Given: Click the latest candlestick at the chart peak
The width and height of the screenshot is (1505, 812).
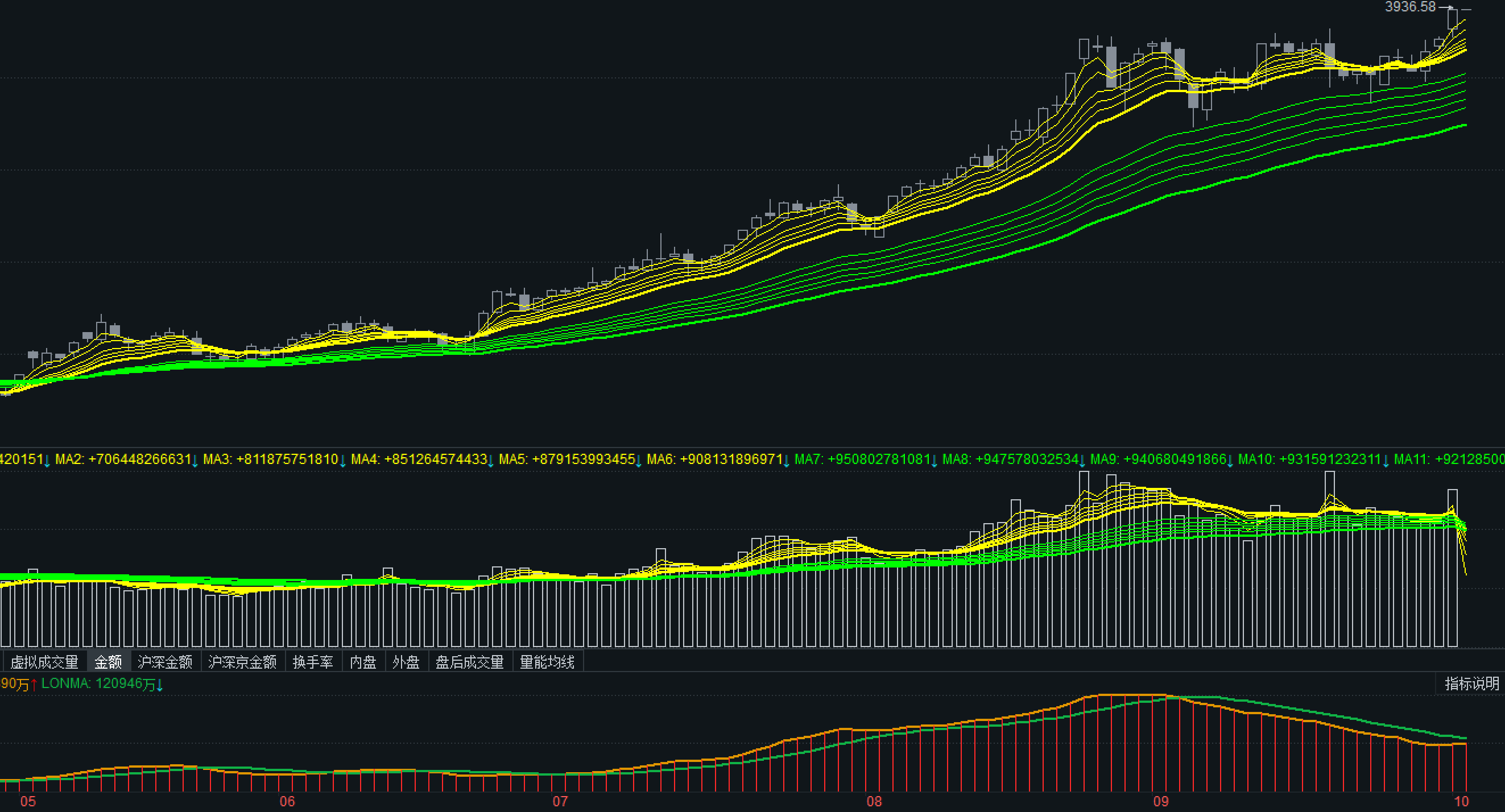Looking at the screenshot, I should (1453, 19).
